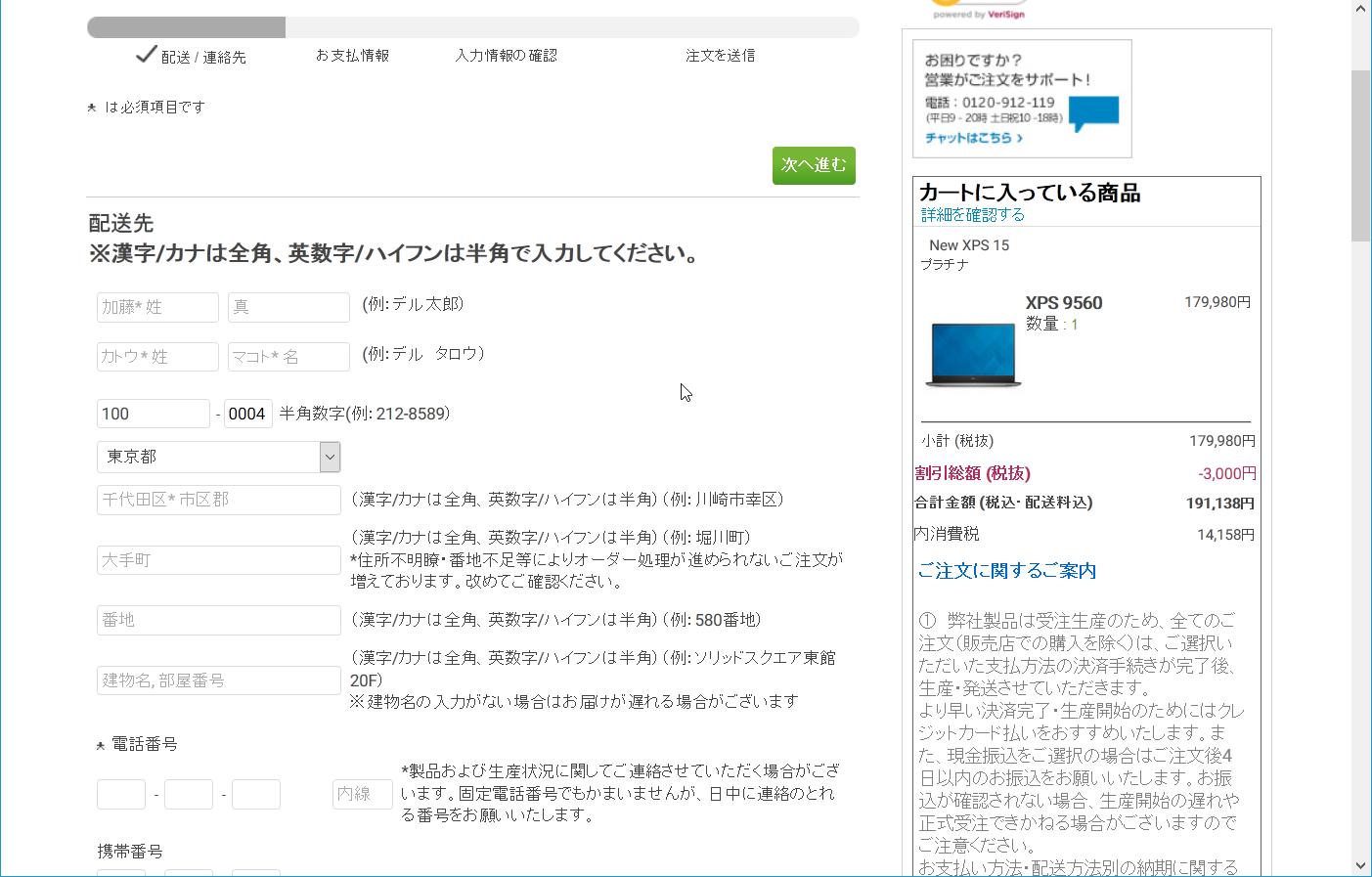Click the お支払情報 step label
The height and width of the screenshot is (877, 1372).
click(x=352, y=56)
